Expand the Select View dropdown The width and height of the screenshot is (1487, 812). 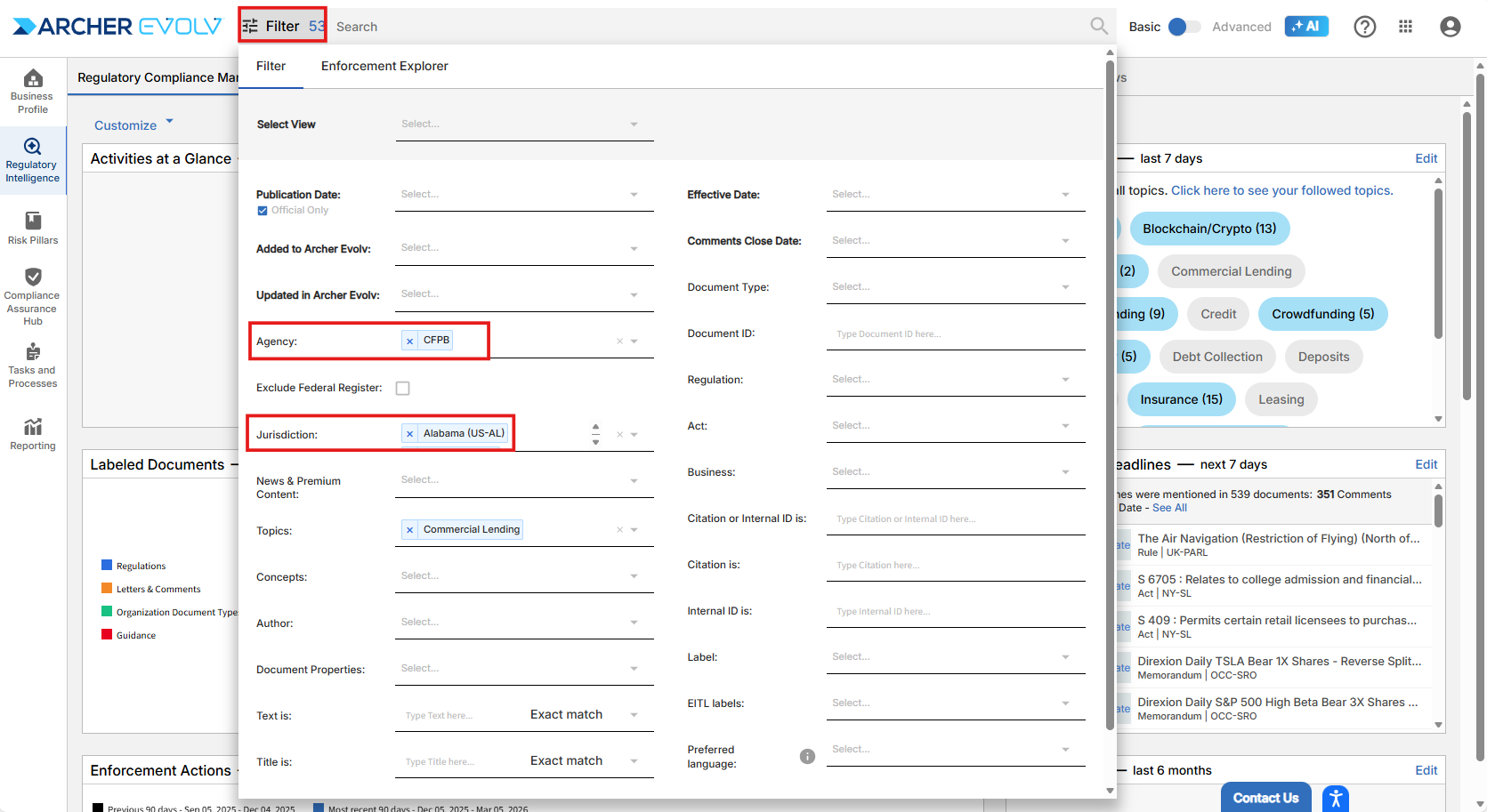524,125
